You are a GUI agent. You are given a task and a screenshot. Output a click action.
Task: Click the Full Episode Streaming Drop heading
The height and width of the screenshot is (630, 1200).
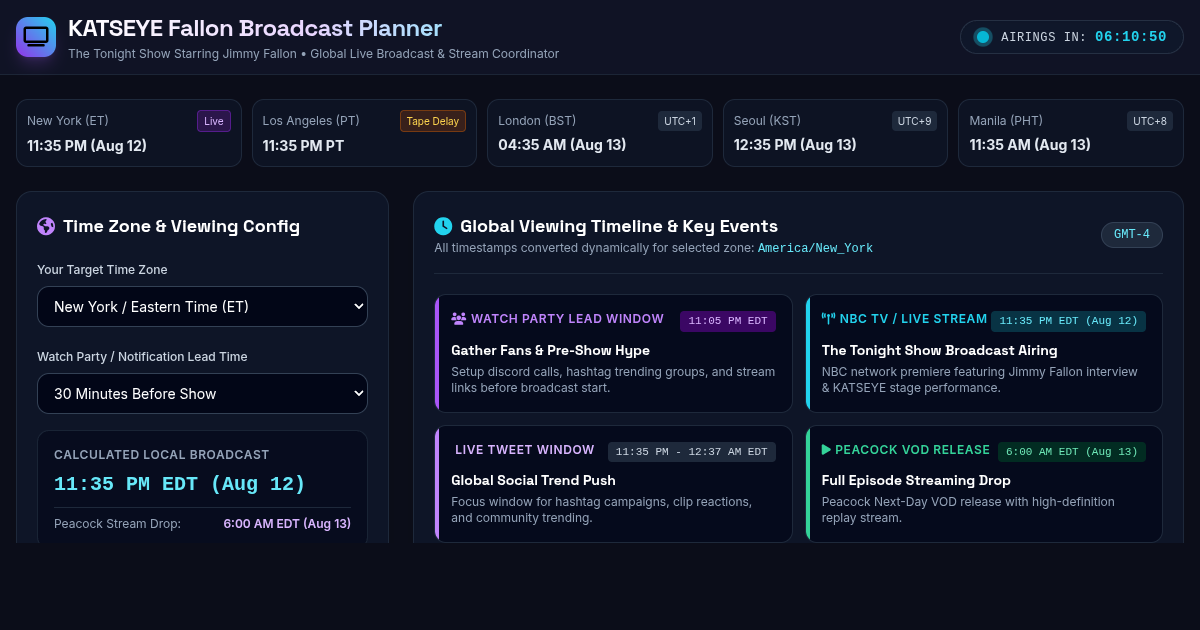[916, 480]
